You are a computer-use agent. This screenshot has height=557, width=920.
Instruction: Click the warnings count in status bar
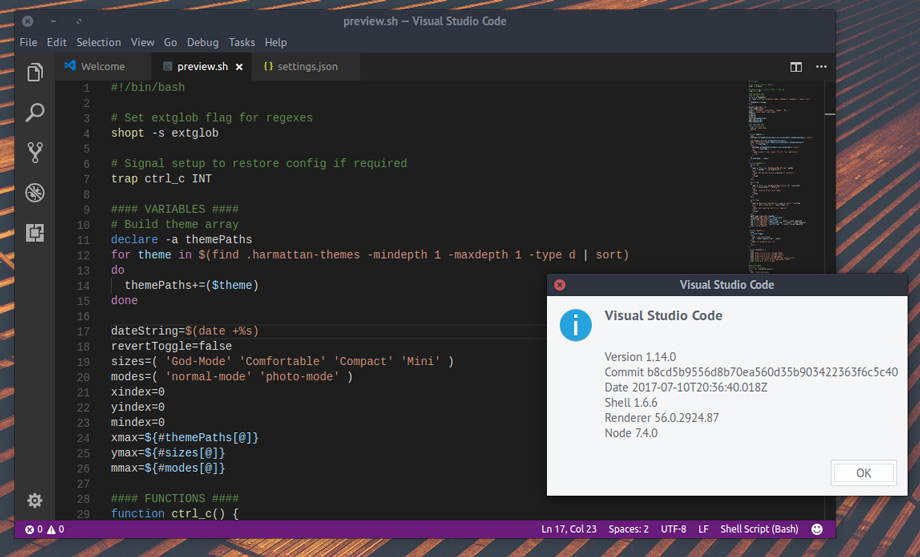(x=56, y=529)
